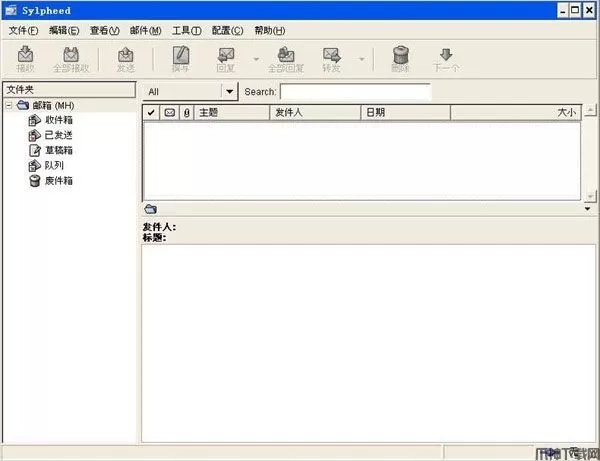Open the dropdown arrow next to 转发
This screenshot has height=461, width=600.
[x=362, y=59]
